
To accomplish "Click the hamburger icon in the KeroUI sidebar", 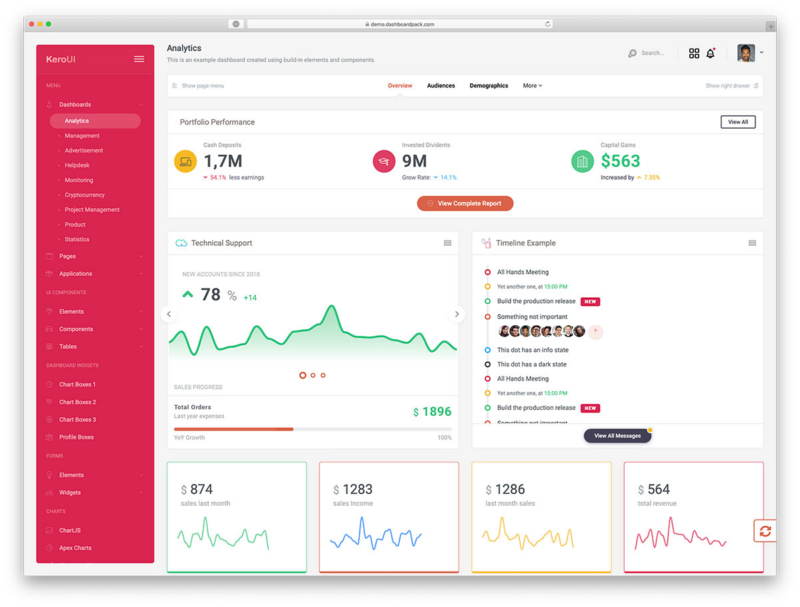I will pos(138,58).
